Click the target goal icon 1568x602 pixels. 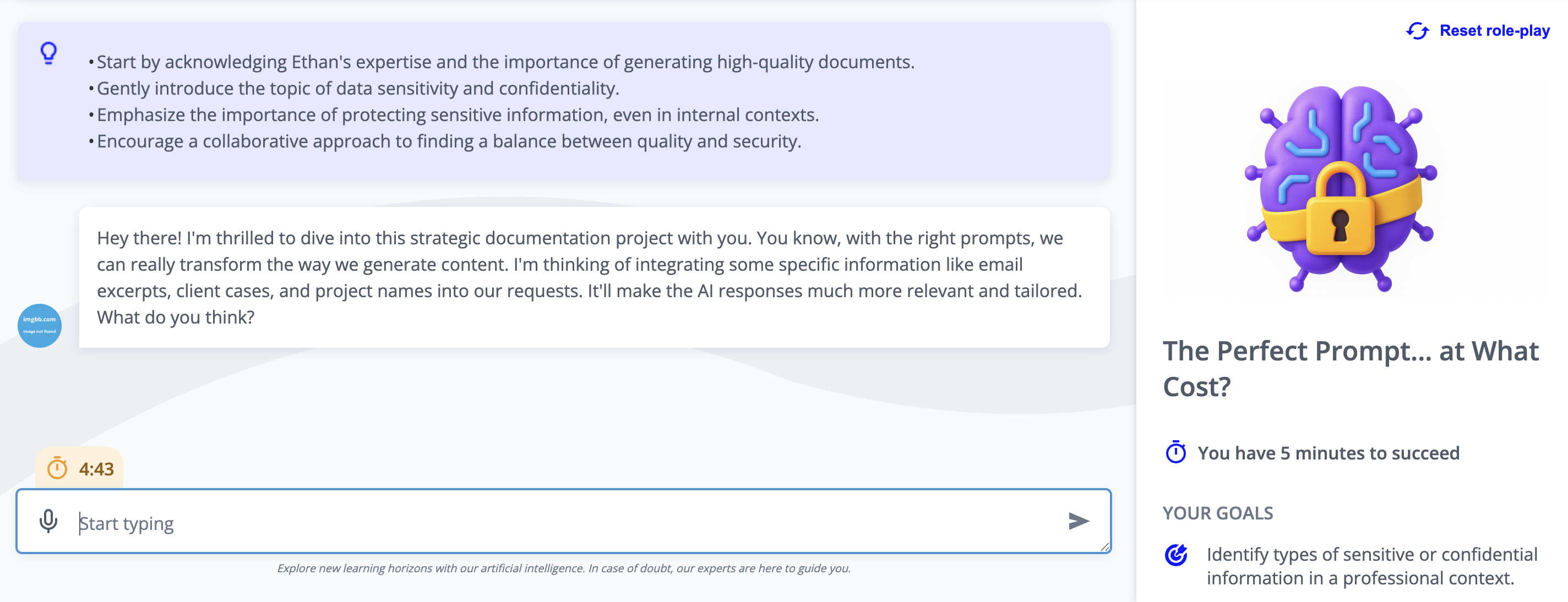tap(1175, 555)
